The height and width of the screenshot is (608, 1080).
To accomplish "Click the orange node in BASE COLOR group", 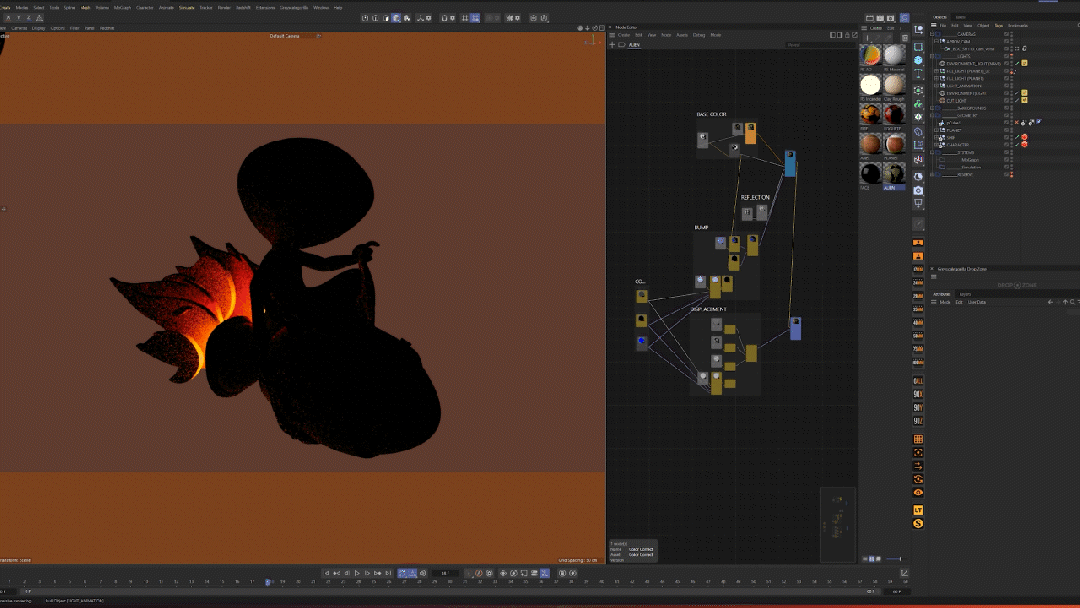I will tap(750, 134).
